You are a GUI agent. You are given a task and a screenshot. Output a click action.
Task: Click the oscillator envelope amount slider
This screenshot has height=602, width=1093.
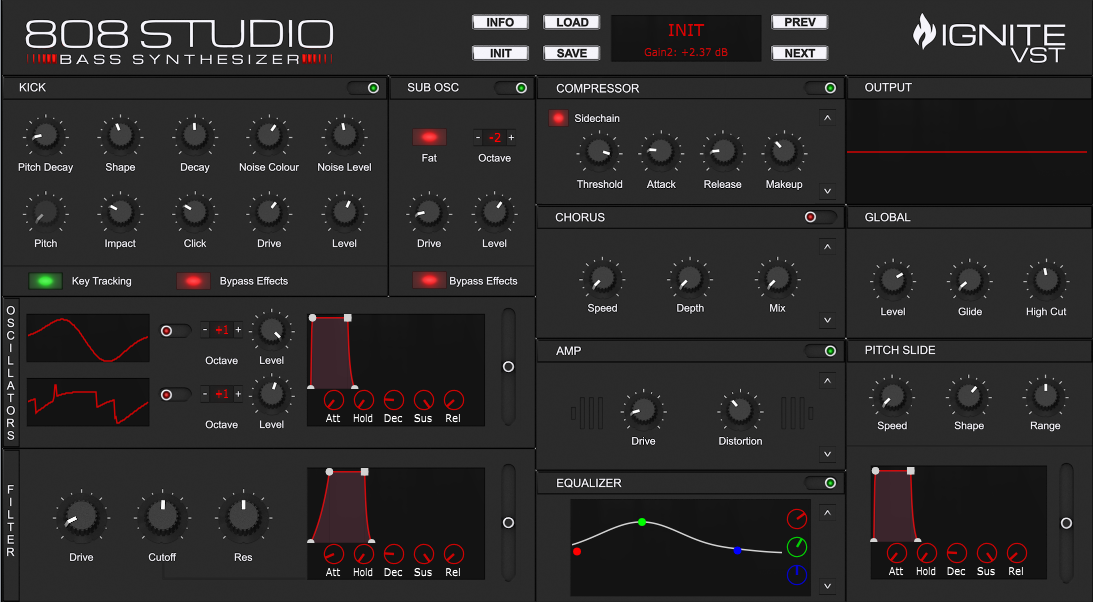tap(508, 366)
